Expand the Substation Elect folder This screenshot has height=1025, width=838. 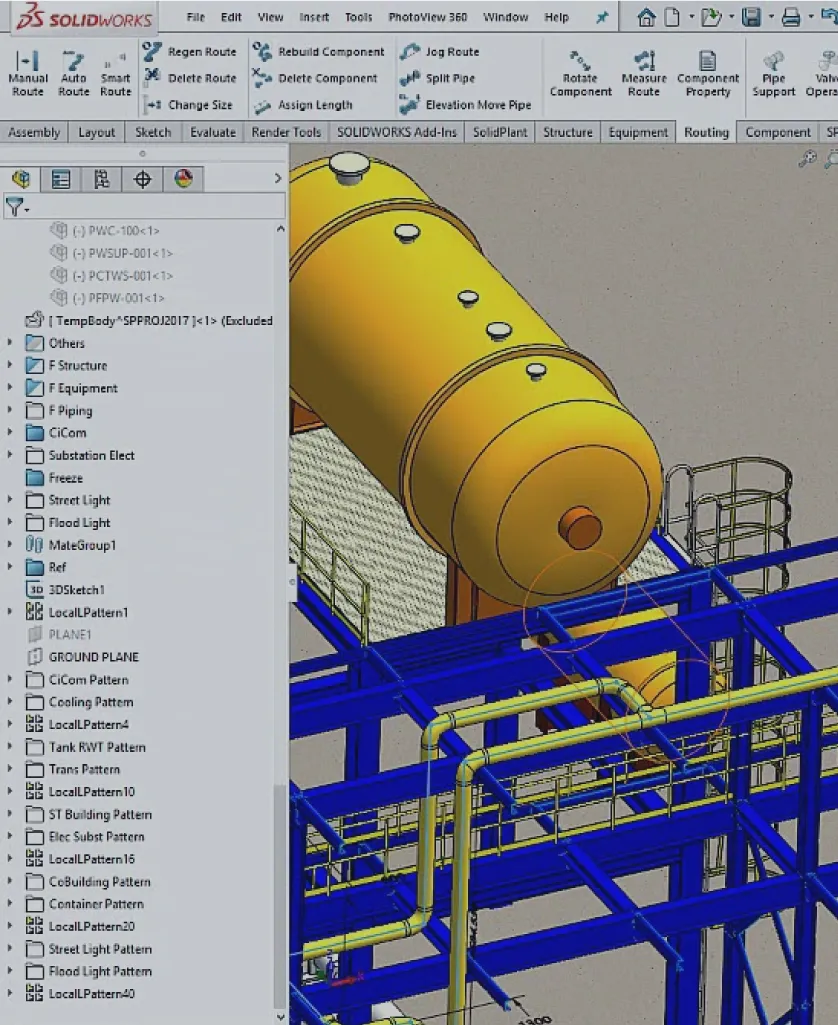click(x=10, y=455)
